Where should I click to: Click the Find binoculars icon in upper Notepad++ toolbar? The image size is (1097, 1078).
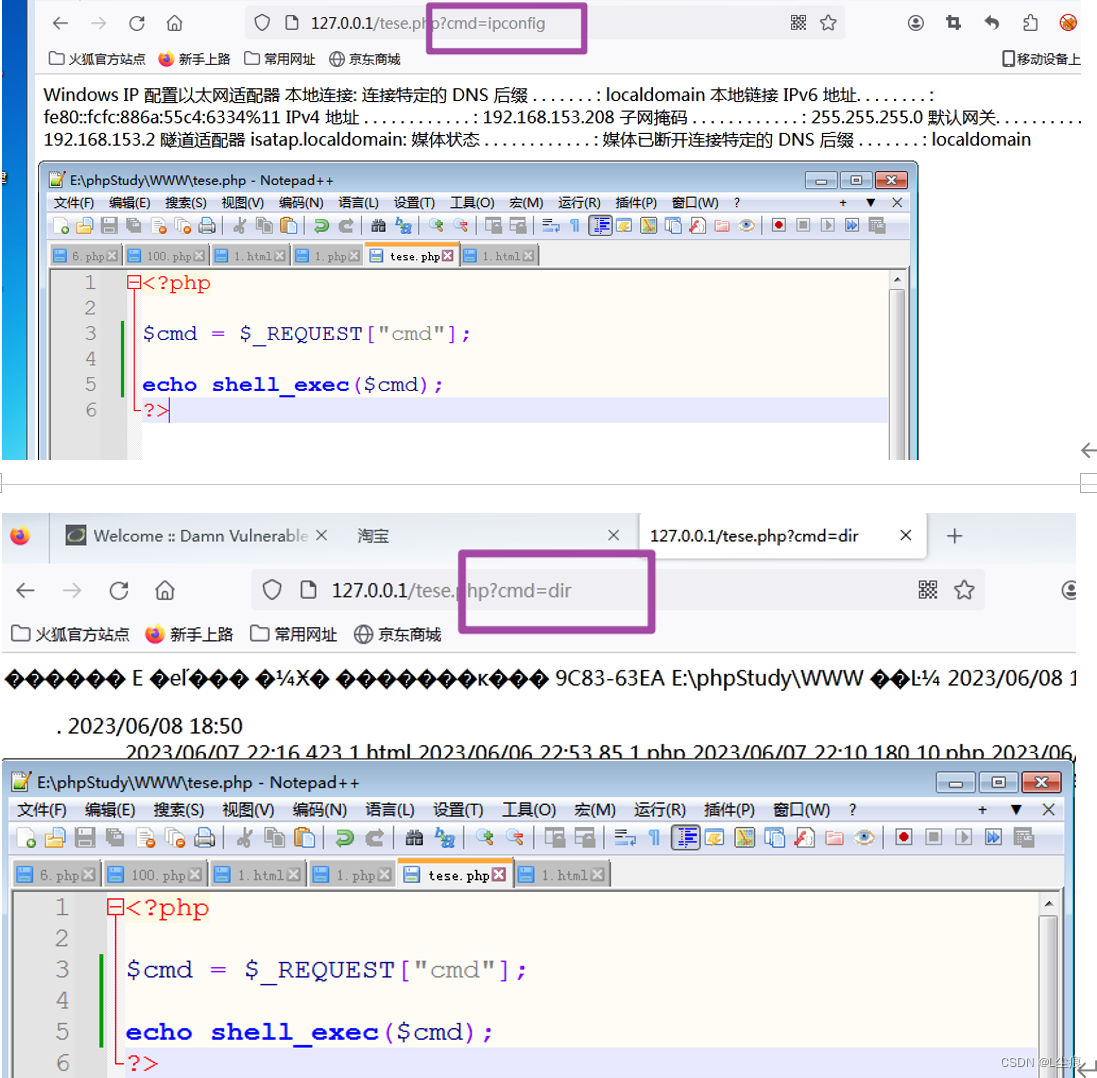(x=378, y=225)
